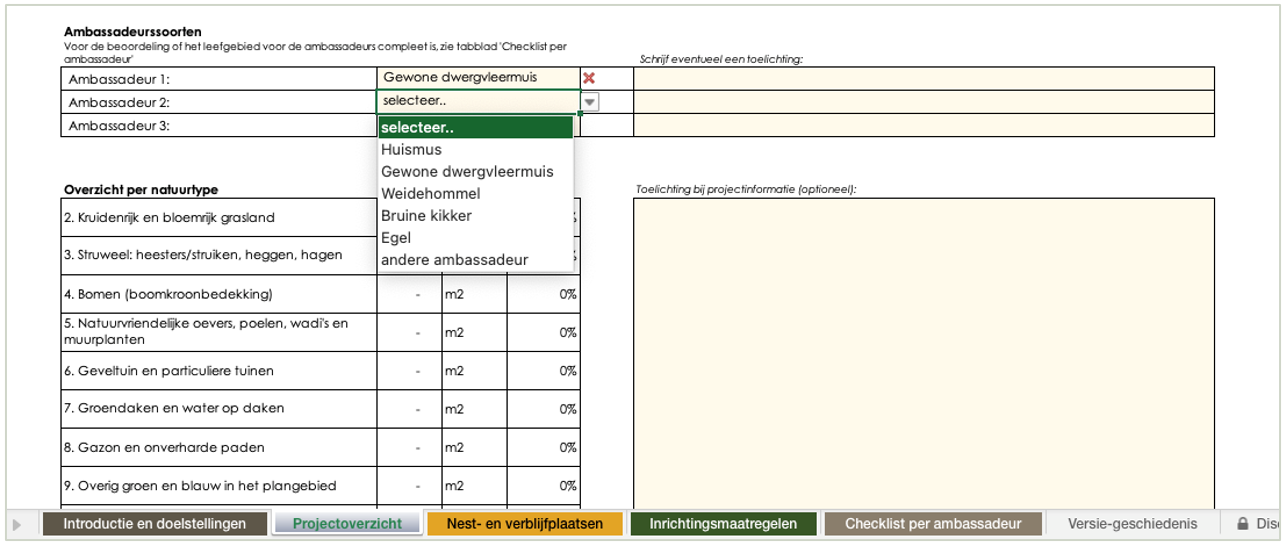This screenshot has width=1283, height=544.
Task: Click the sheet tab scroll arrow
Action: pos(16,524)
